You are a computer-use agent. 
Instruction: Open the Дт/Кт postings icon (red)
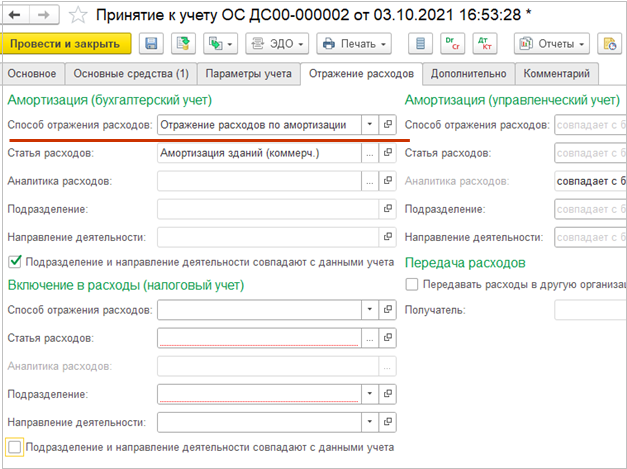pyautogui.click(x=485, y=44)
